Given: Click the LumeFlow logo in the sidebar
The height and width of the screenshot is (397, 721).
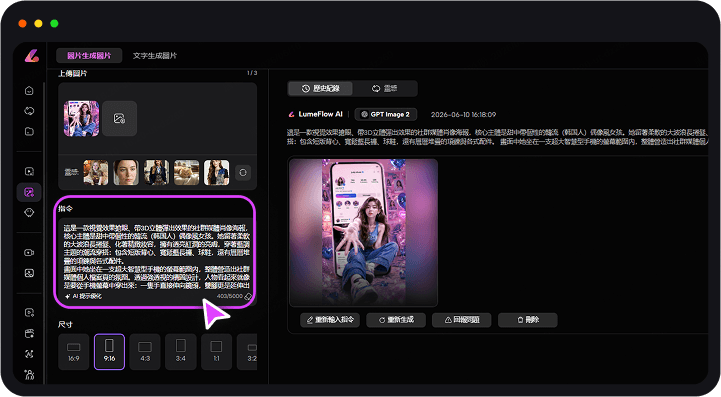Looking at the screenshot, I should (x=32, y=56).
